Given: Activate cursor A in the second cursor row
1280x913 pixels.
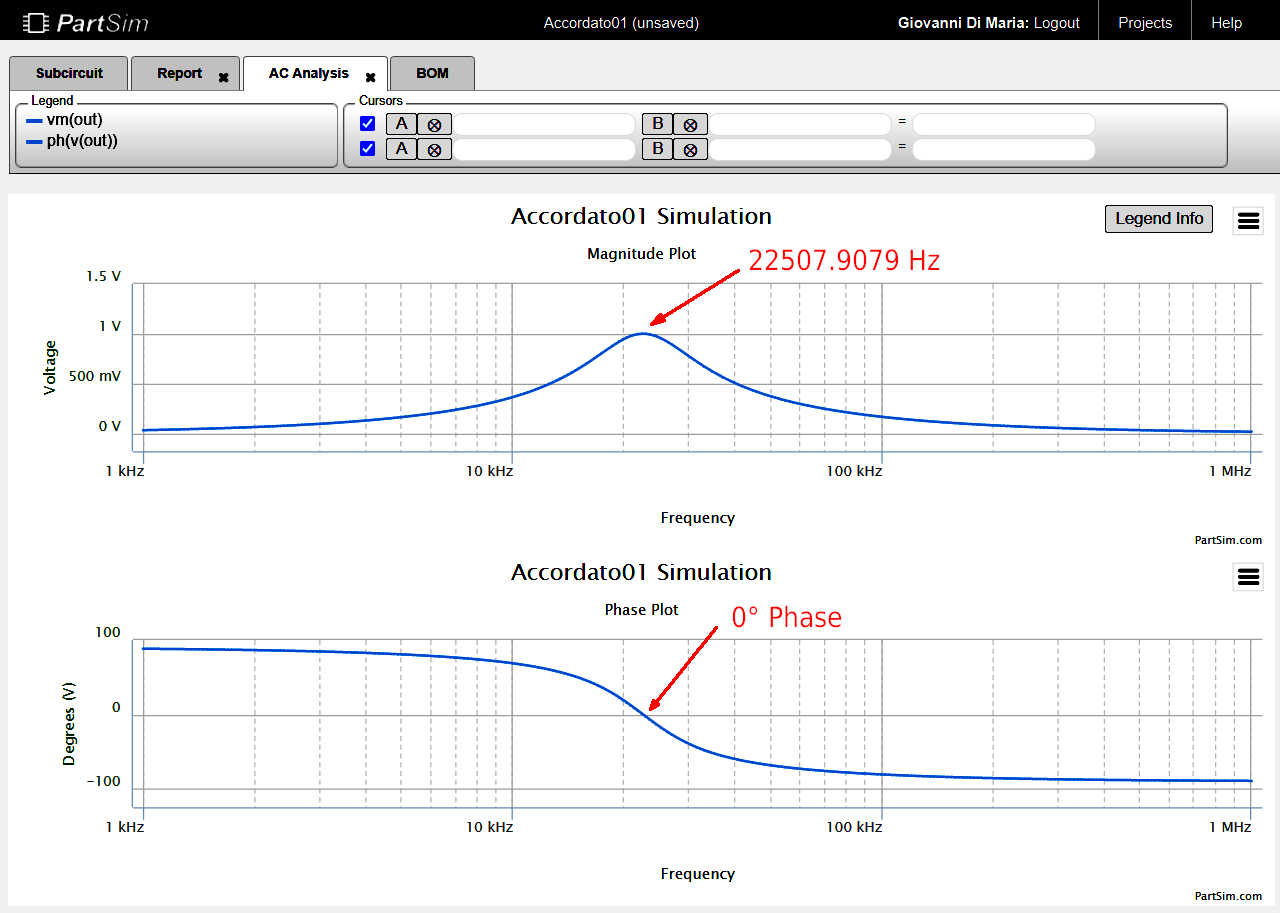Looking at the screenshot, I should pyautogui.click(x=400, y=148).
